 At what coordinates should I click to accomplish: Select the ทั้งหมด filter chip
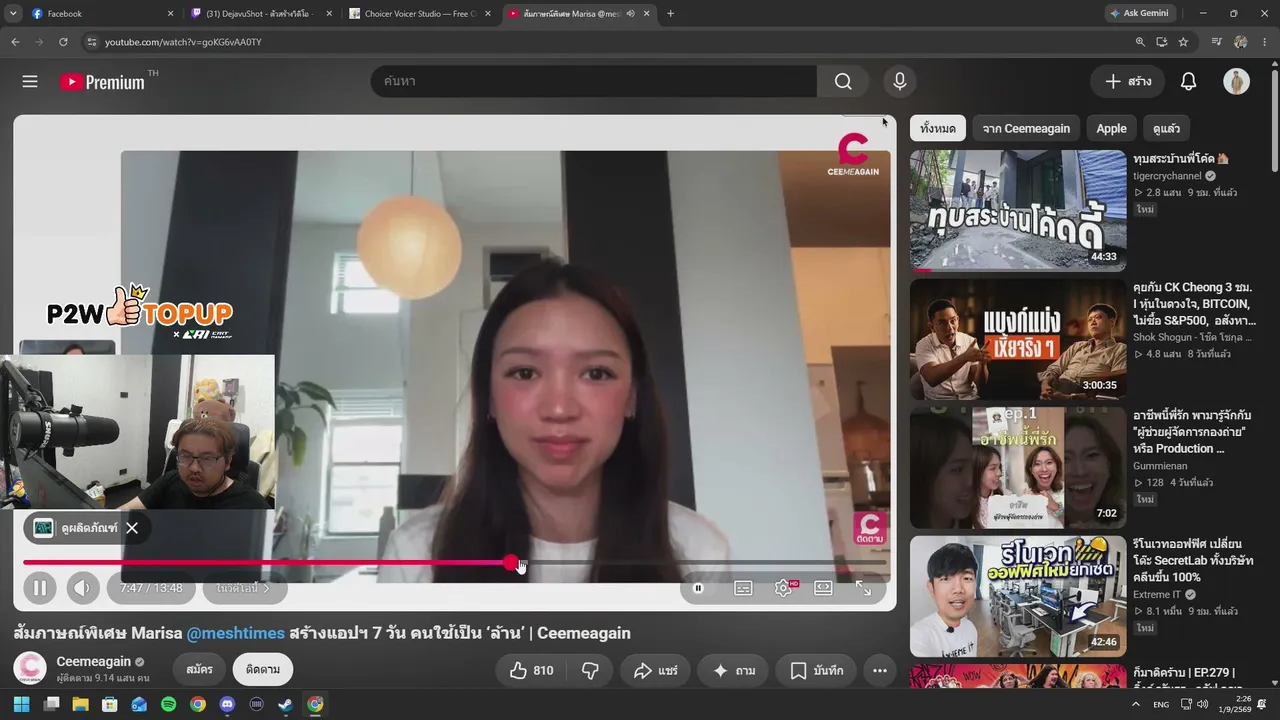pos(938,128)
